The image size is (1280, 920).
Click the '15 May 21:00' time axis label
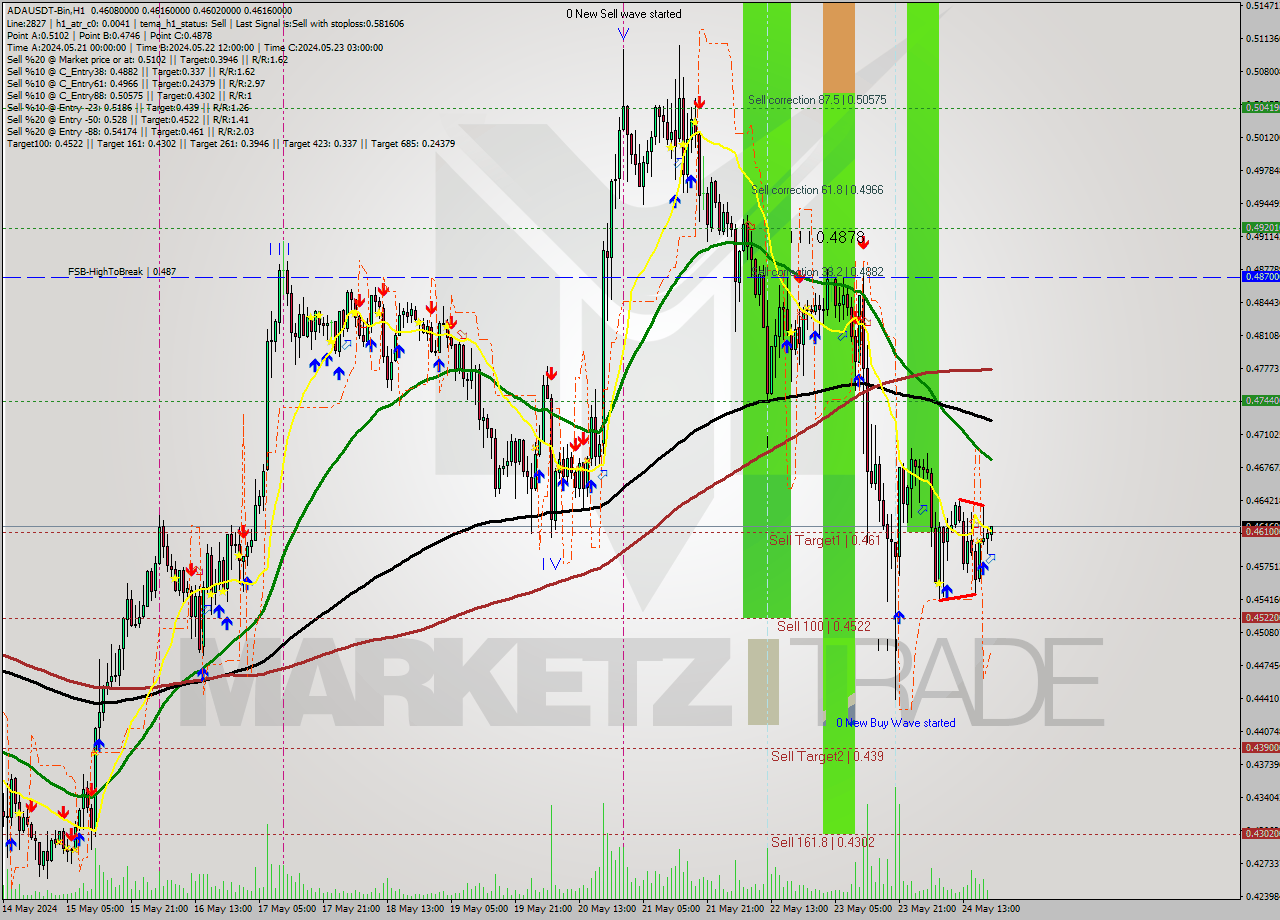tap(160, 909)
